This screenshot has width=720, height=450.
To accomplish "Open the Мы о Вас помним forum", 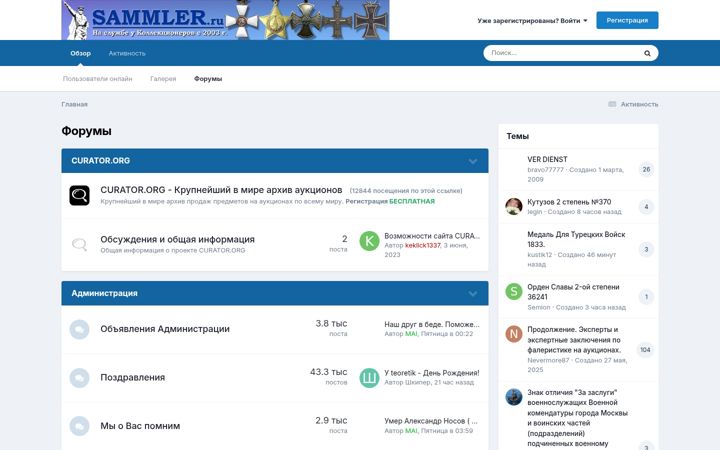I will [x=140, y=426].
